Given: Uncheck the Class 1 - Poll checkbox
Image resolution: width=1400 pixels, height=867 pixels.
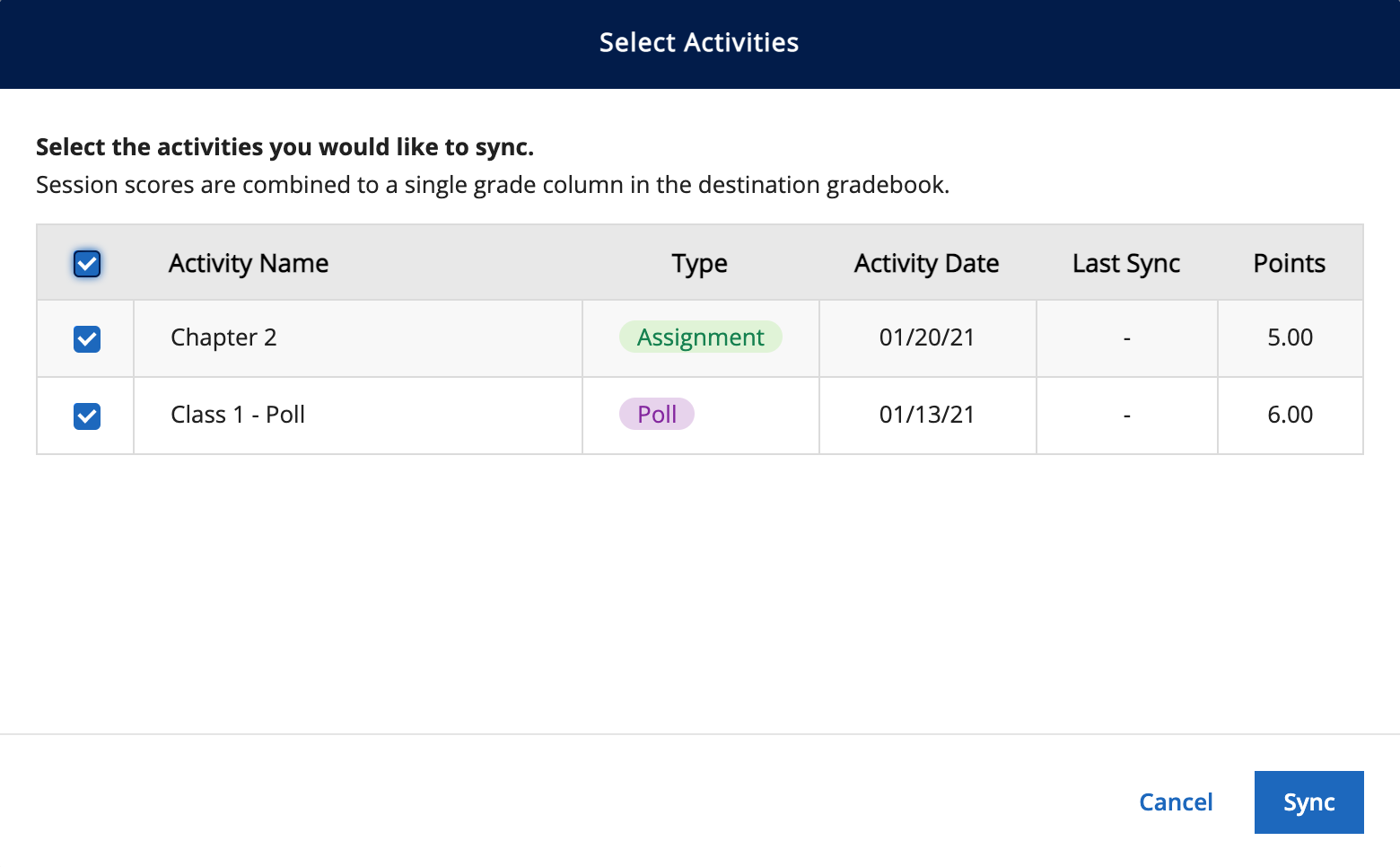Looking at the screenshot, I should pos(85,415).
